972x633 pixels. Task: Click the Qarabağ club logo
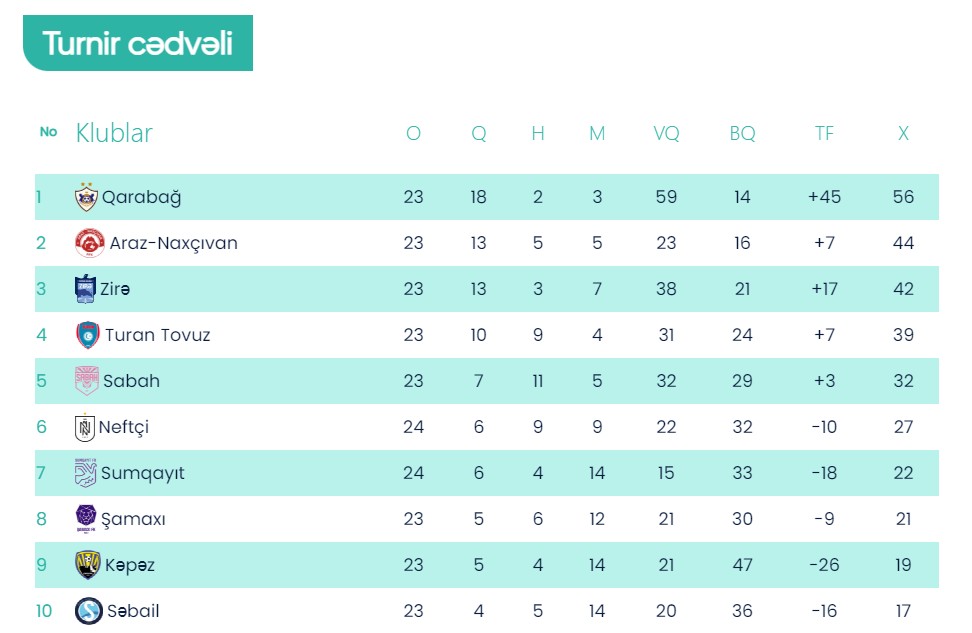click(x=86, y=197)
